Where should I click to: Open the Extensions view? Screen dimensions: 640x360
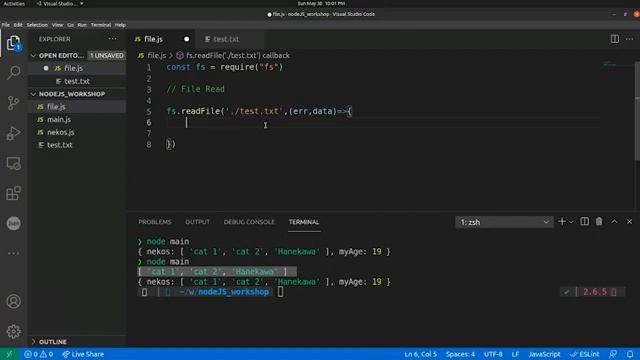click(x=13, y=193)
